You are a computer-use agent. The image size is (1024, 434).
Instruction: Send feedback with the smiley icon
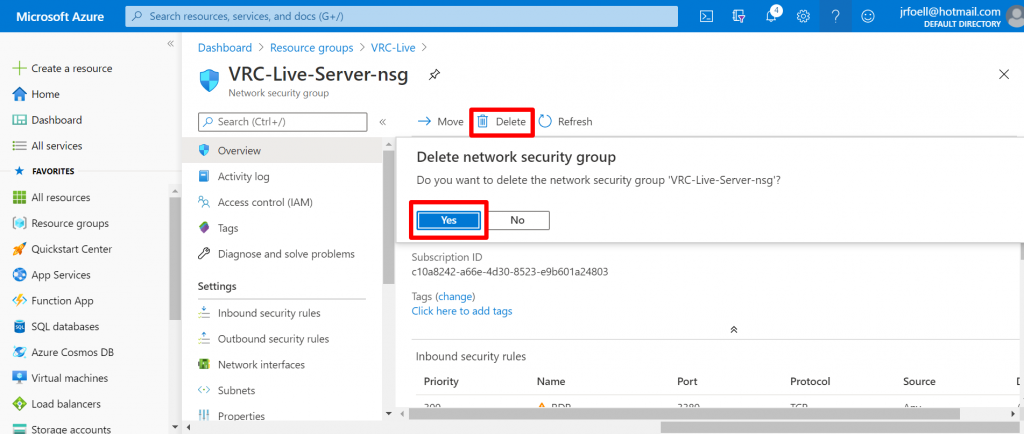point(868,16)
